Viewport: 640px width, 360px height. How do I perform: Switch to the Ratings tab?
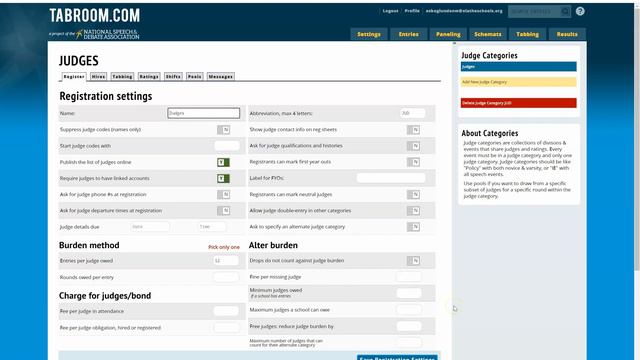click(x=149, y=76)
